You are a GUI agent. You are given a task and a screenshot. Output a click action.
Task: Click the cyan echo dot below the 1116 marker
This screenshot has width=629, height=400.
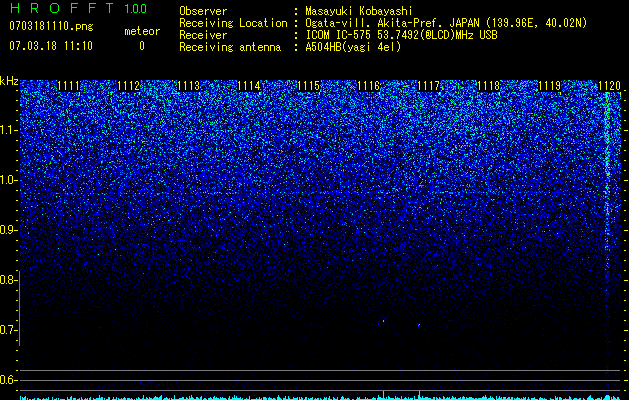point(383,321)
